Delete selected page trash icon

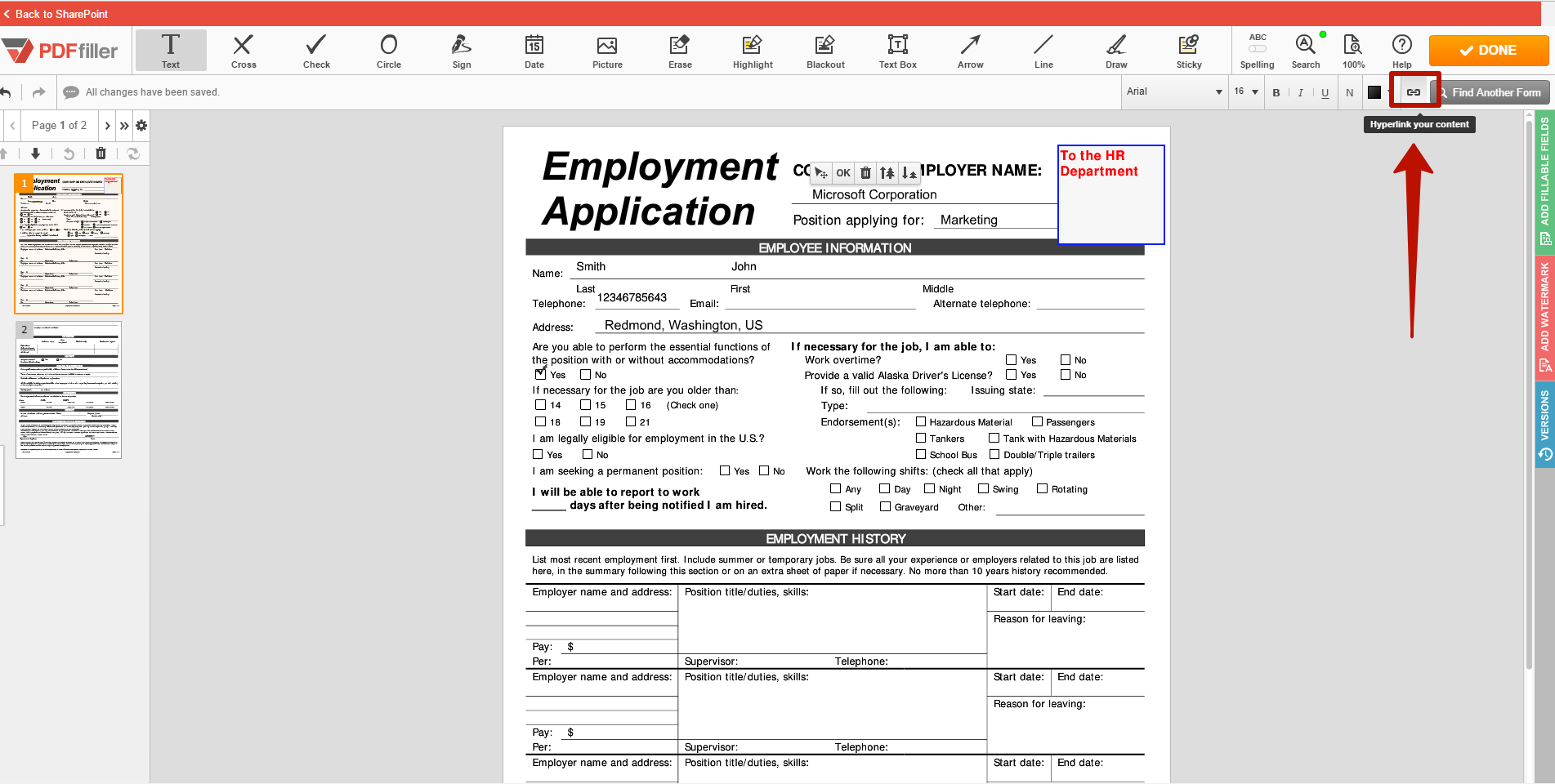coord(101,154)
